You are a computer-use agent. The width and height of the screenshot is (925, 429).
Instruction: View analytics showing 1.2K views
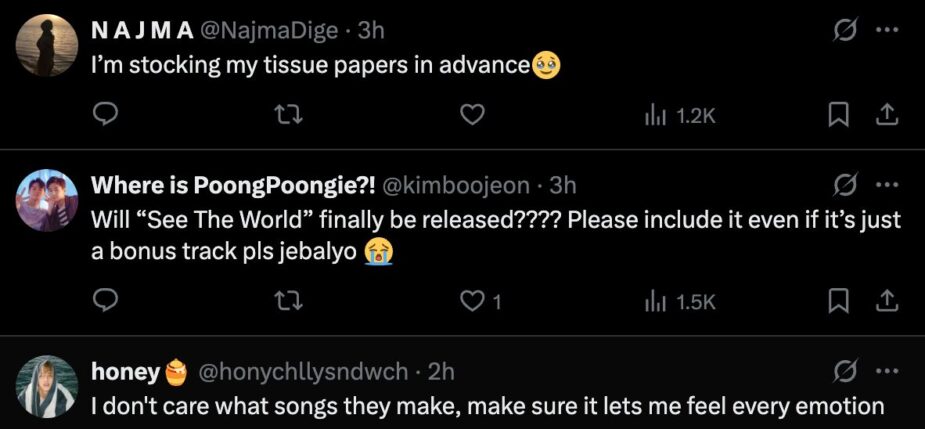pyautogui.click(x=680, y=116)
